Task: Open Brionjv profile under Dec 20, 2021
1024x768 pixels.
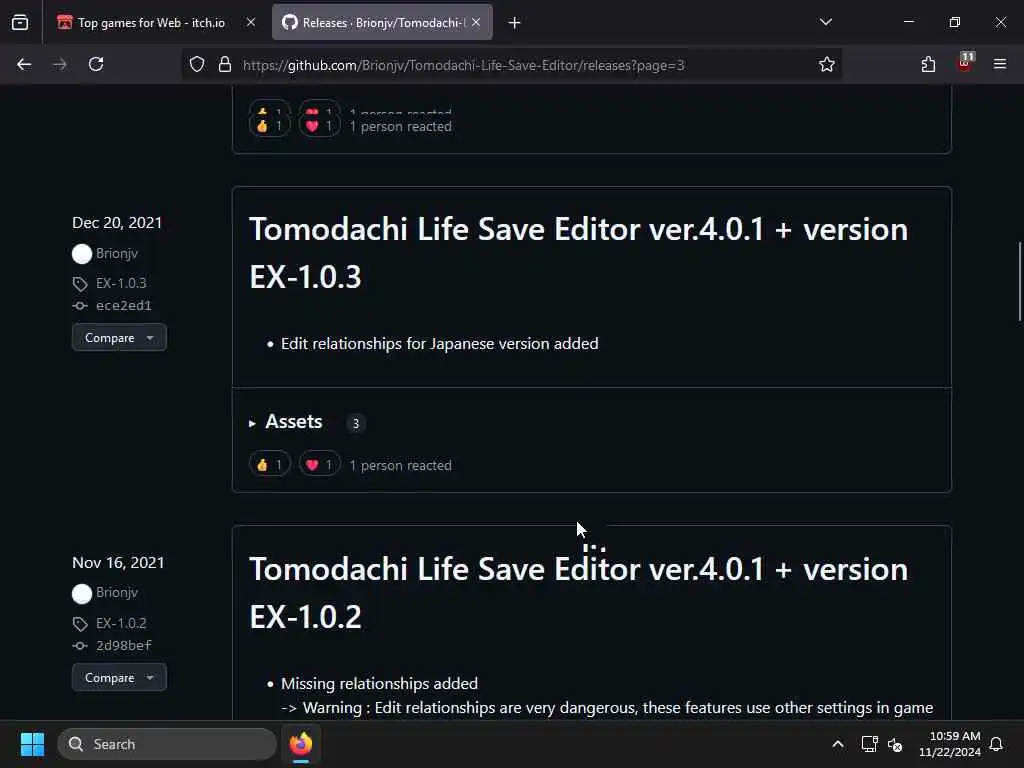Action: tap(117, 253)
